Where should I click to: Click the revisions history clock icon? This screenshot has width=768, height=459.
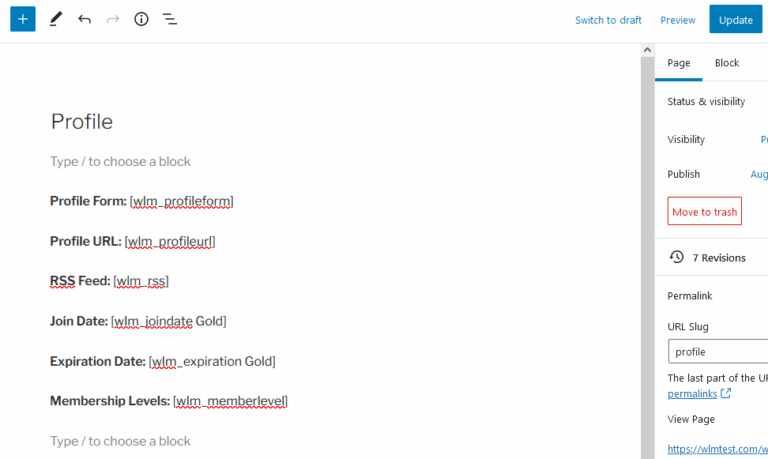pyautogui.click(x=677, y=257)
